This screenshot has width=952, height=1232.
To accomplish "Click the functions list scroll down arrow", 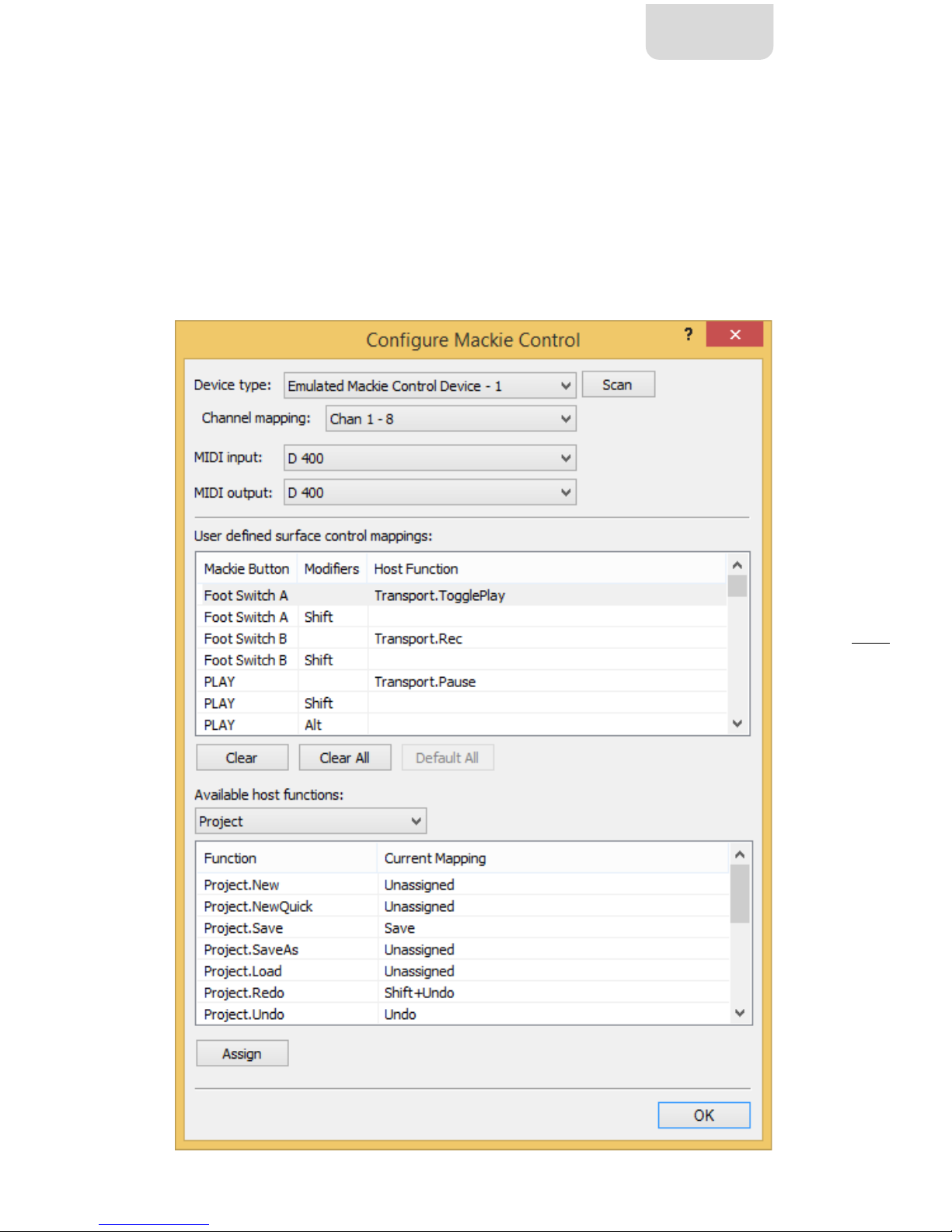I will point(740,1013).
